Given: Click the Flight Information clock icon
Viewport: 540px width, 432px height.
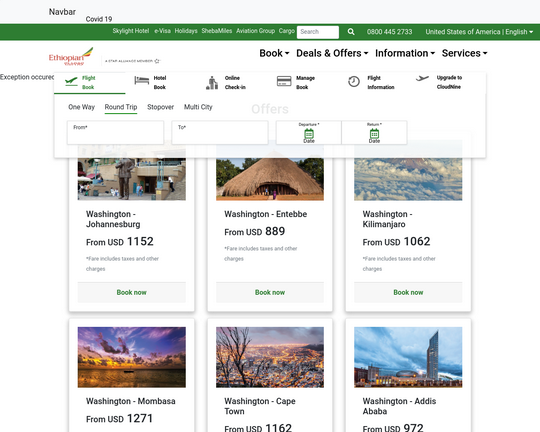Looking at the screenshot, I should point(354,82).
